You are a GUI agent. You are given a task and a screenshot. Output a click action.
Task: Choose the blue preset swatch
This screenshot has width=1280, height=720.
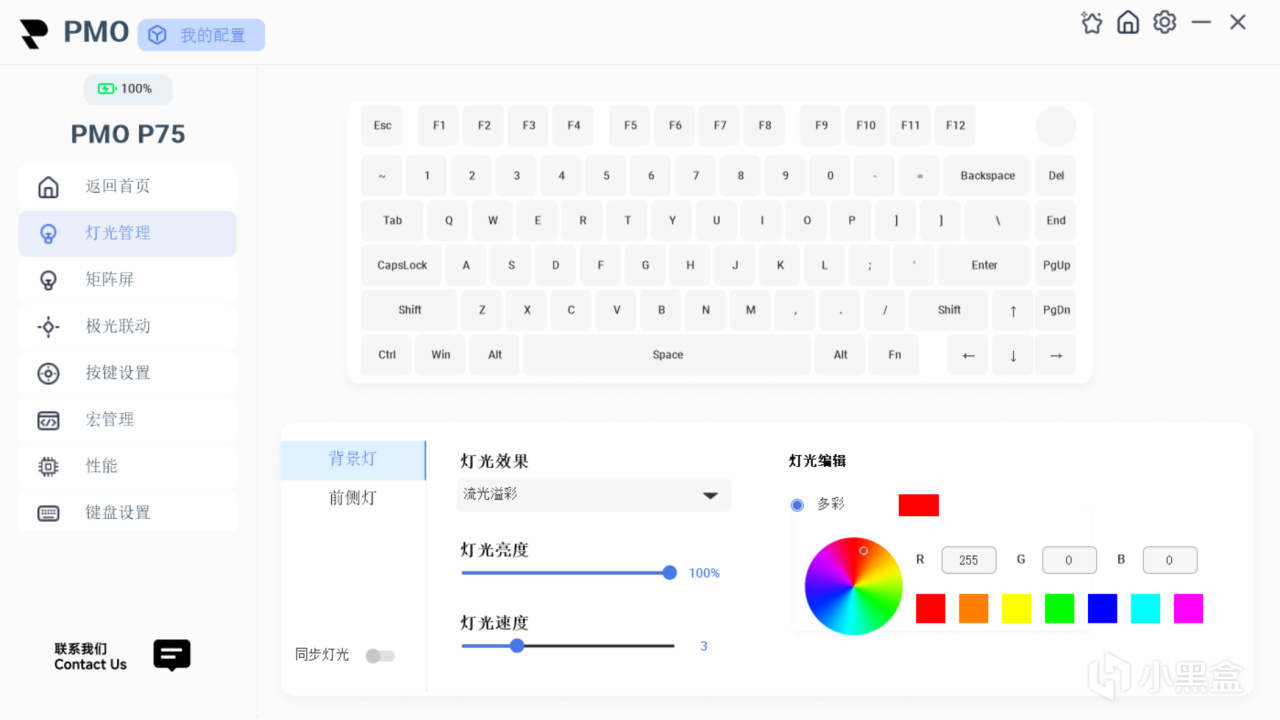1103,608
